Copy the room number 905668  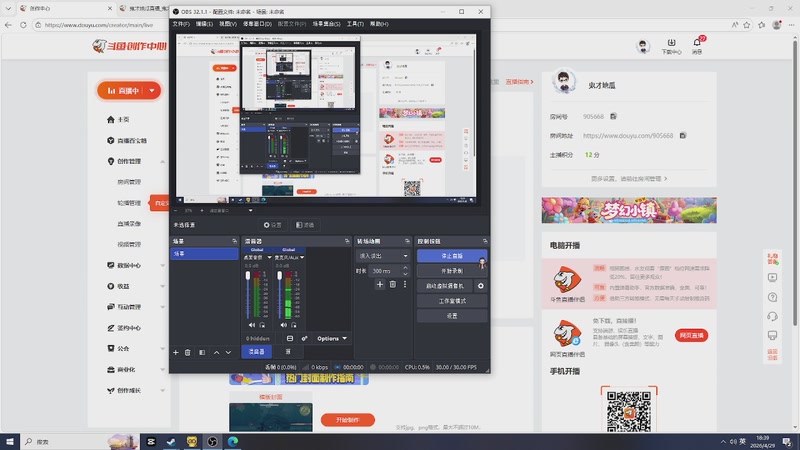tap(613, 116)
